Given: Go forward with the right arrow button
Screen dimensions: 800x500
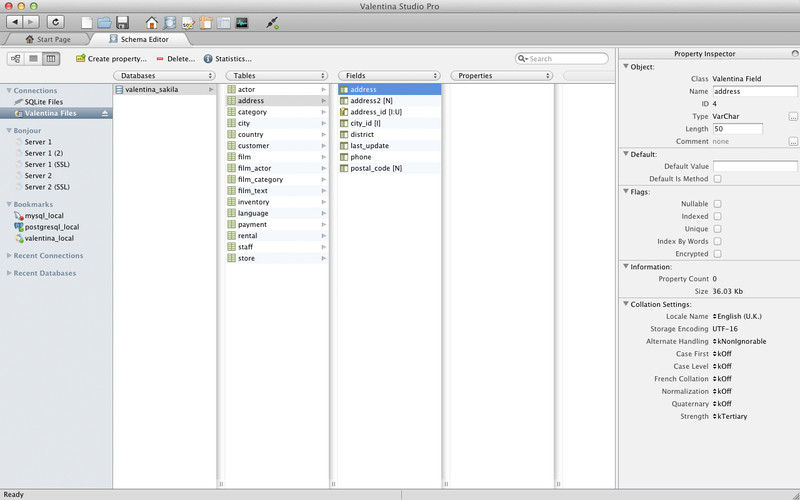Looking at the screenshot, I should [x=31, y=22].
